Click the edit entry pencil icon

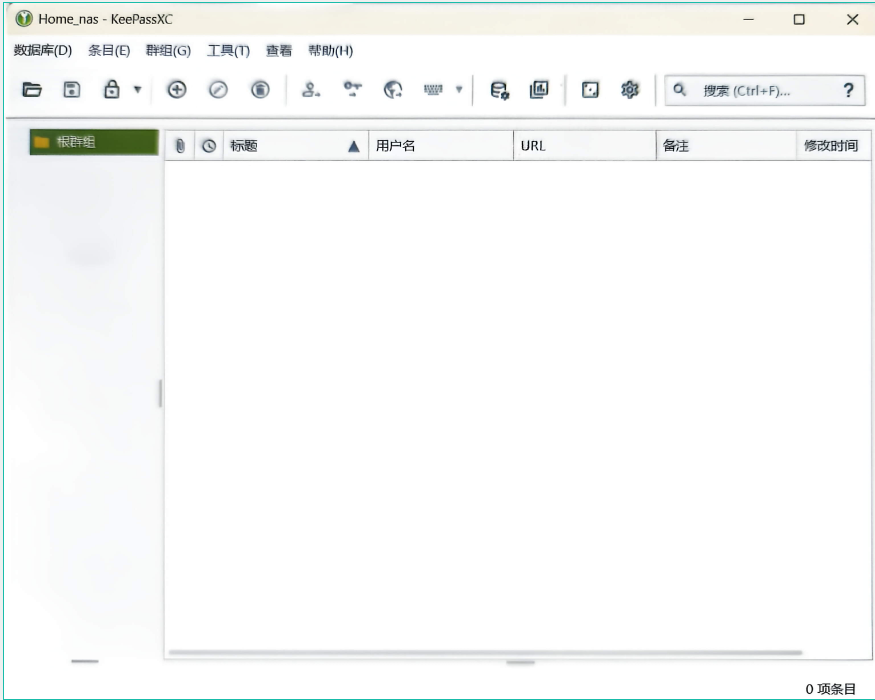click(217, 90)
